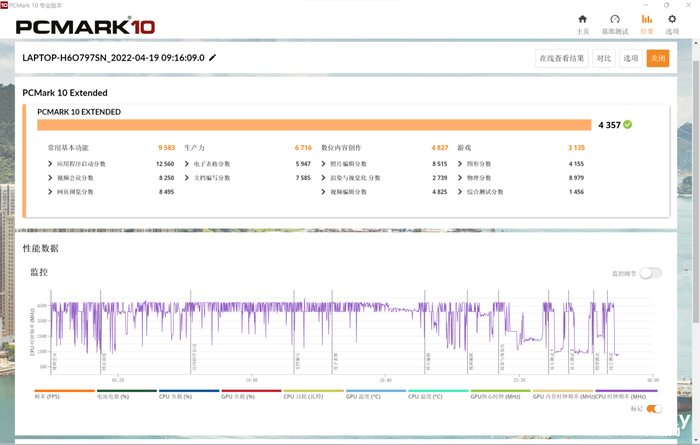The height and width of the screenshot is (445, 700).
Task: Expand 应用程序启动分数 row
Action: [50, 164]
